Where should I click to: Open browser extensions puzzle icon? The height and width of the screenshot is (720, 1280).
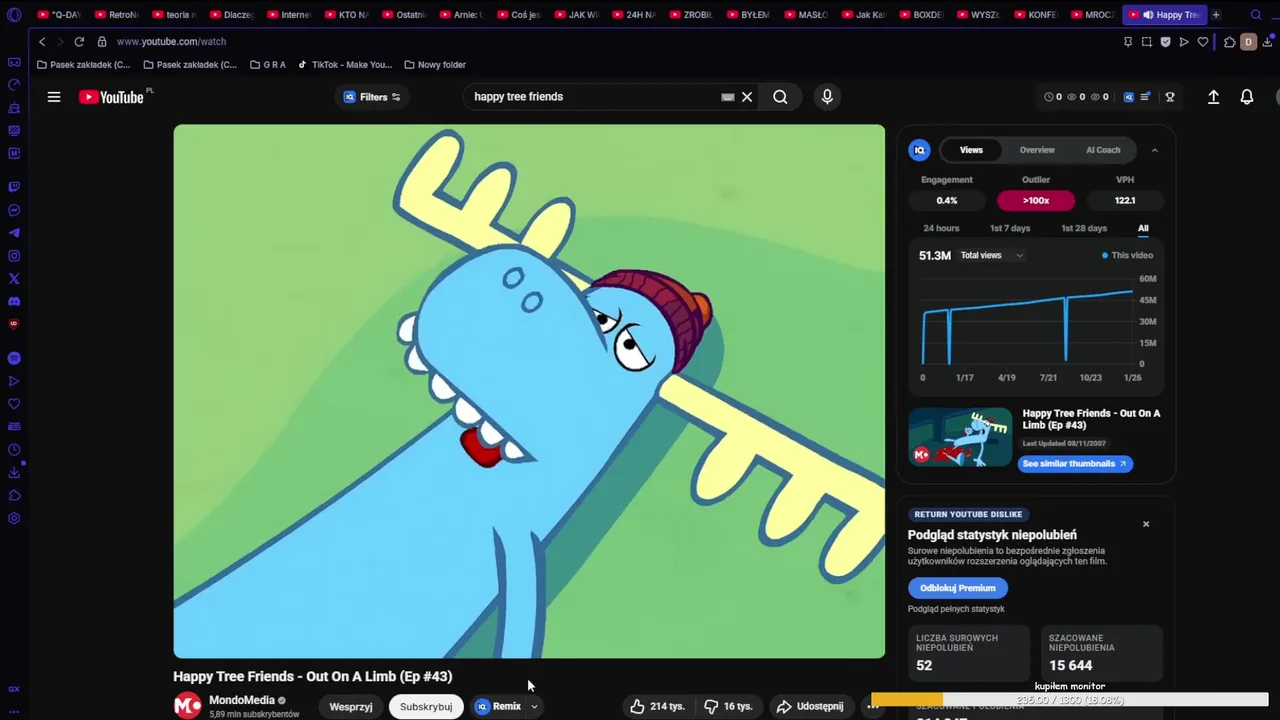(1230, 42)
